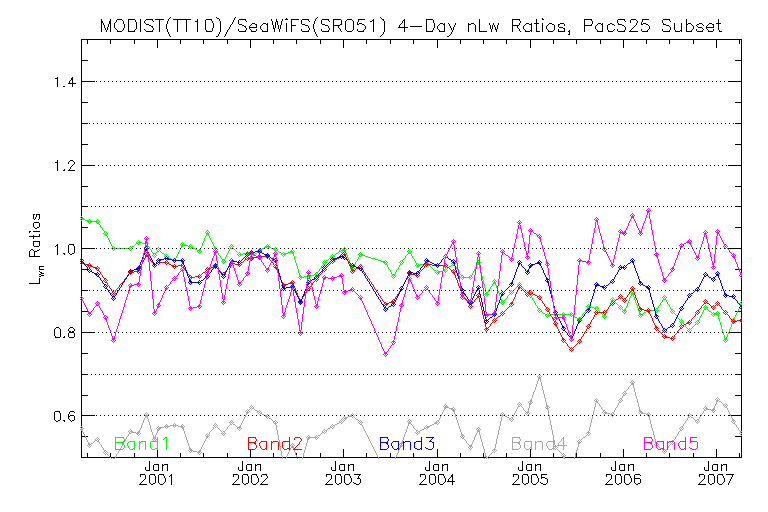Click the red Band2 legend label
The width and height of the screenshot is (768, 512).
pos(275,444)
